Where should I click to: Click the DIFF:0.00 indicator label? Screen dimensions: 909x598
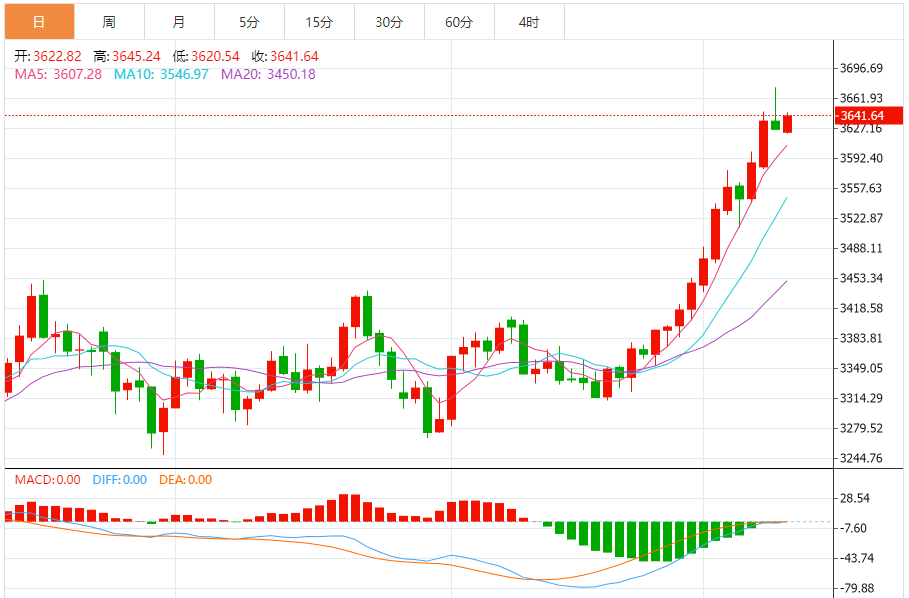coord(120,480)
